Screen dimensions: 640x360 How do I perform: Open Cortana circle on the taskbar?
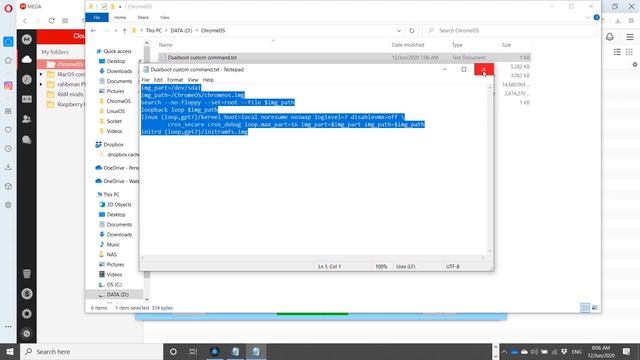click(x=173, y=351)
